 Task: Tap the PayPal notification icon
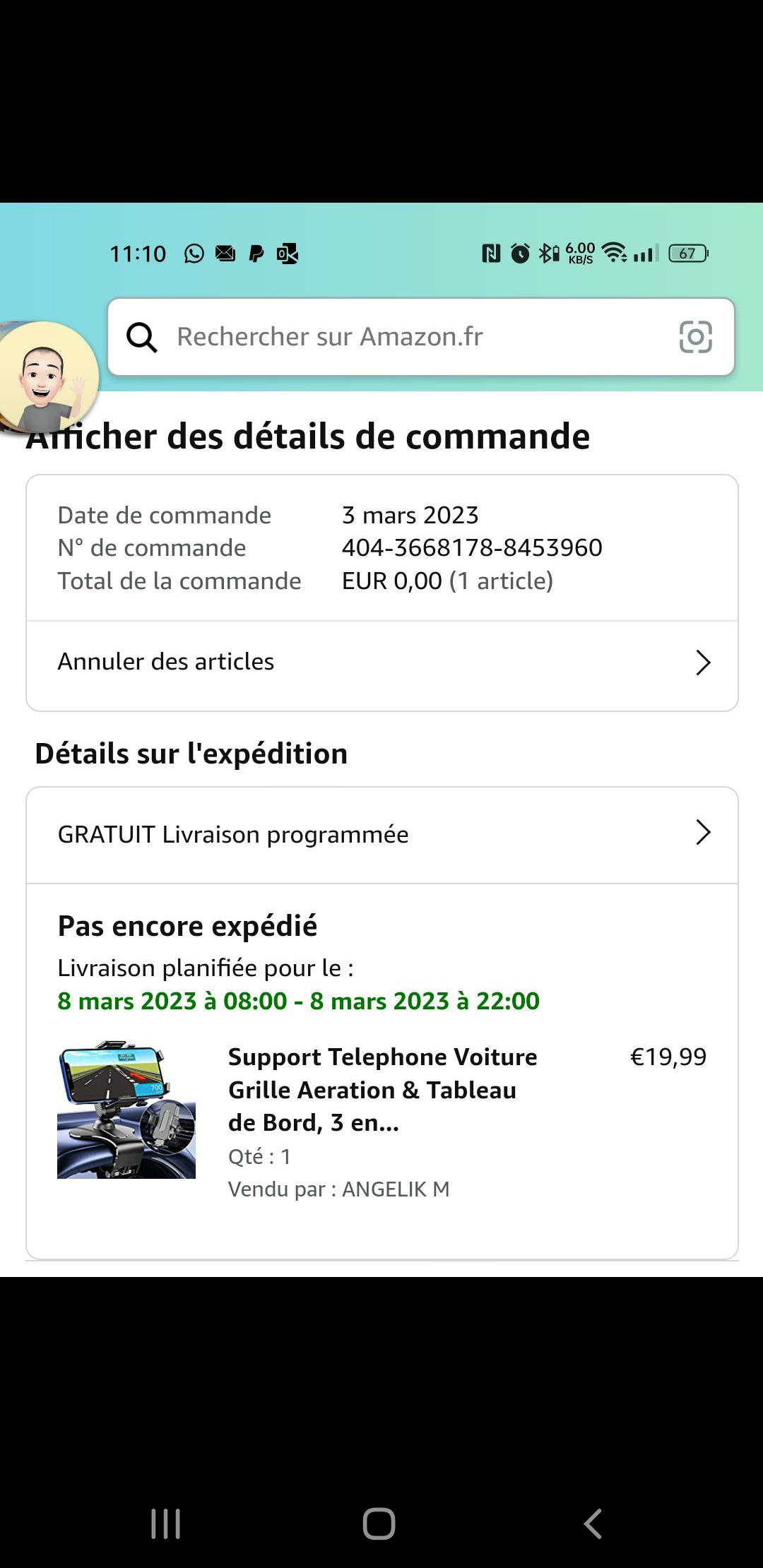point(256,253)
